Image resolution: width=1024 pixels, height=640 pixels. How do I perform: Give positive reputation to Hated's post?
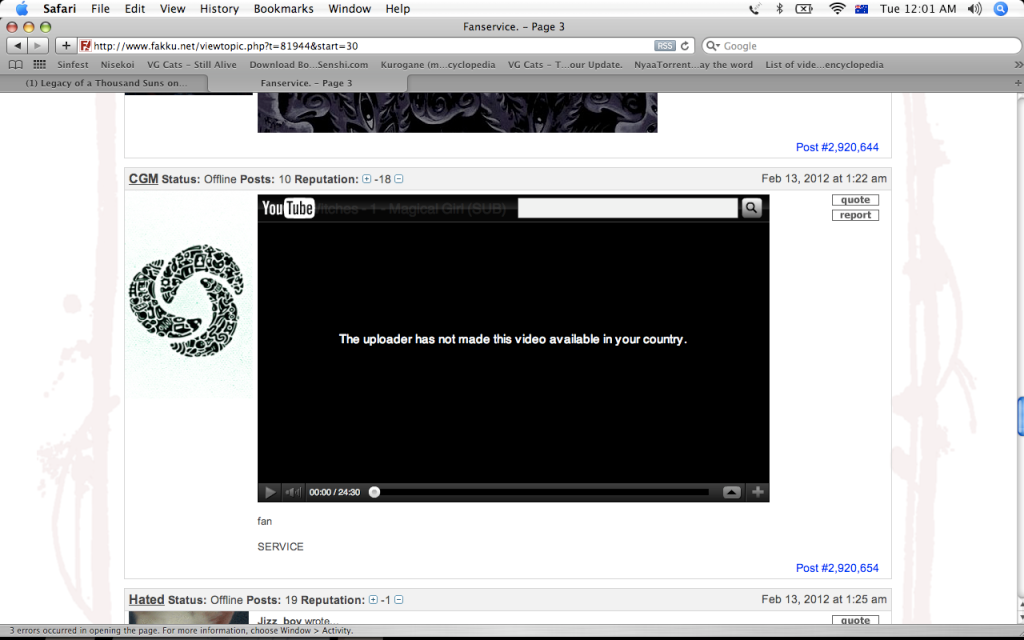[x=373, y=600]
